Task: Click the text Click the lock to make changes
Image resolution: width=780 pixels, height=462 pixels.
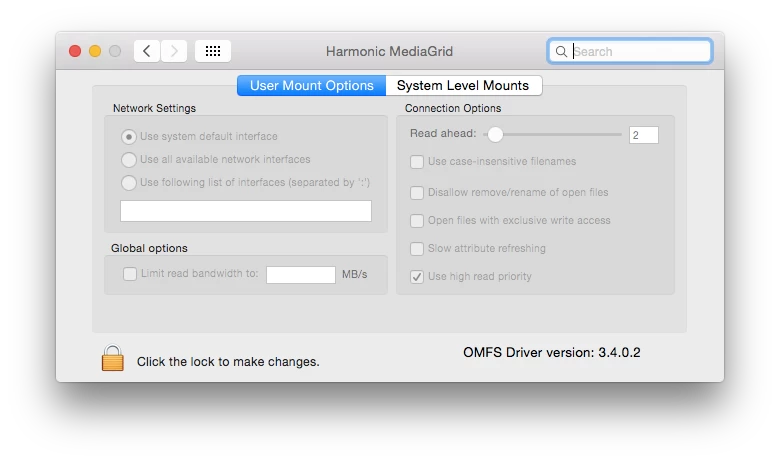Action: (x=228, y=362)
